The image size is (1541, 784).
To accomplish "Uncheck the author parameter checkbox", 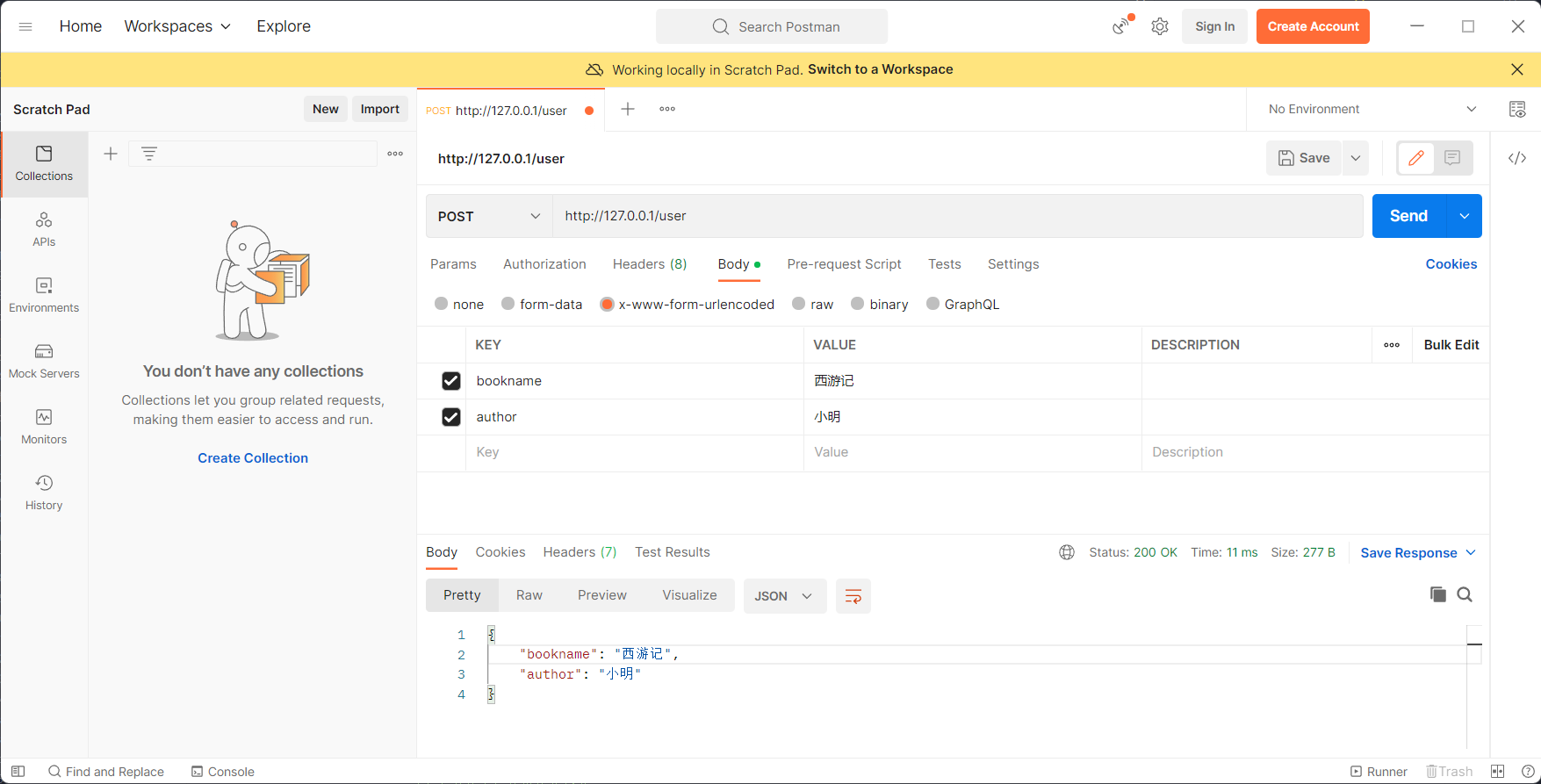I will point(451,417).
